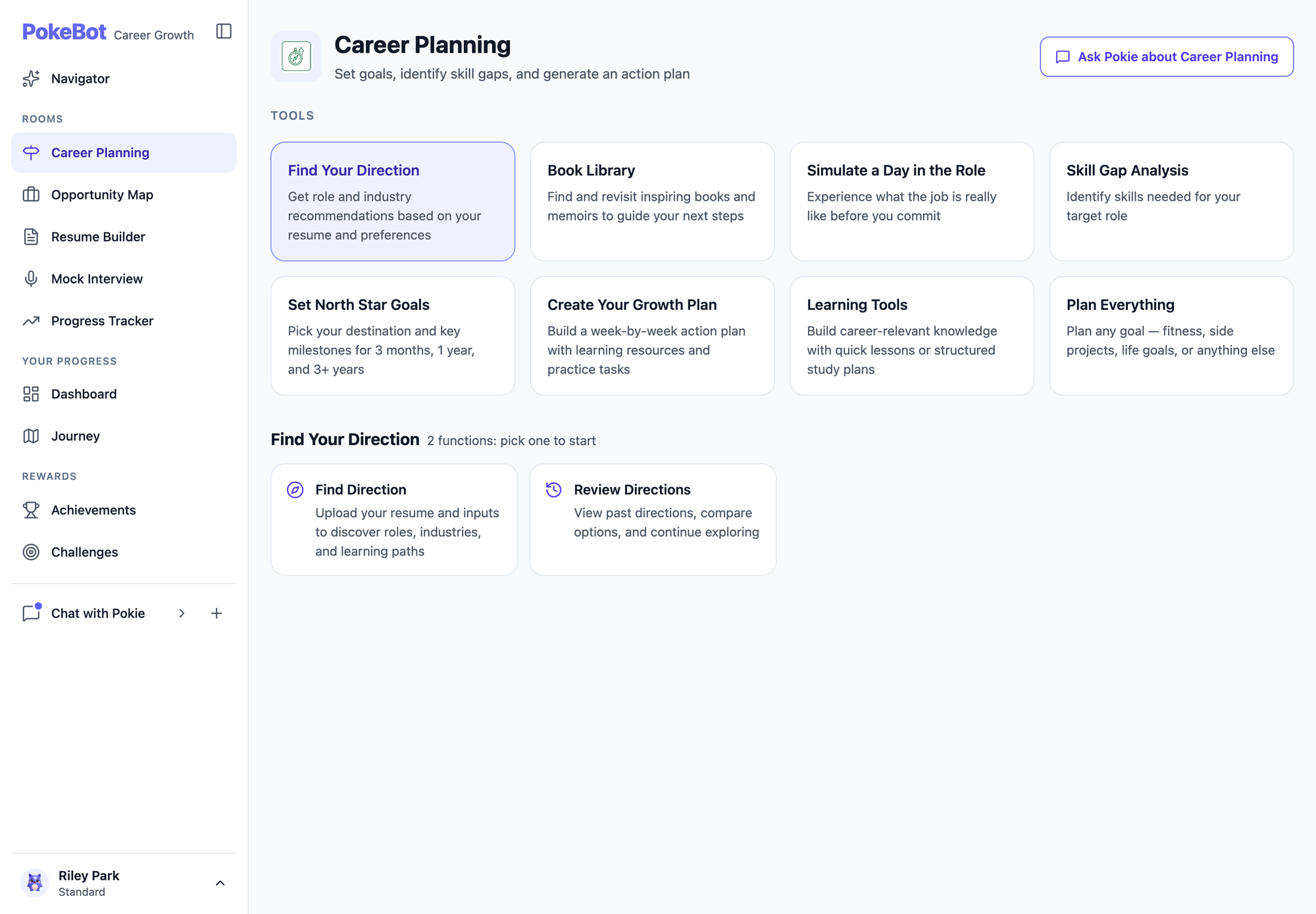Viewport: 1316px width, 914px height.
Task: Open the Challenges page
Action: coord(124,552)
